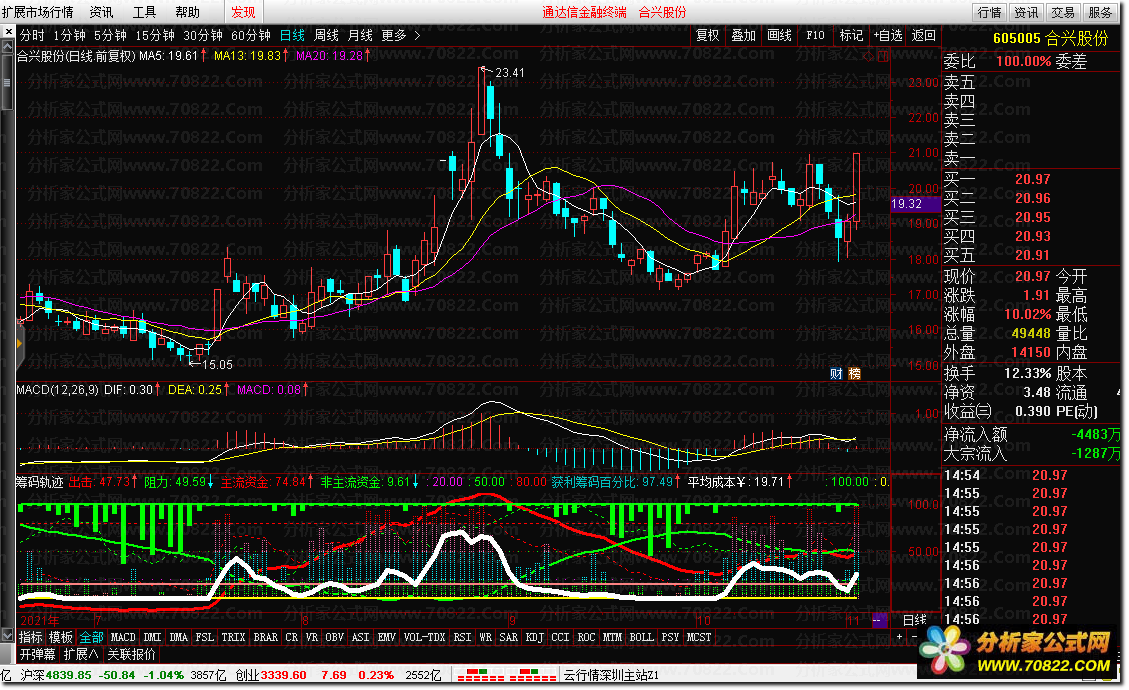Choose the TRIX indicator
The image size is (1129, 690).
click(233, 637)
